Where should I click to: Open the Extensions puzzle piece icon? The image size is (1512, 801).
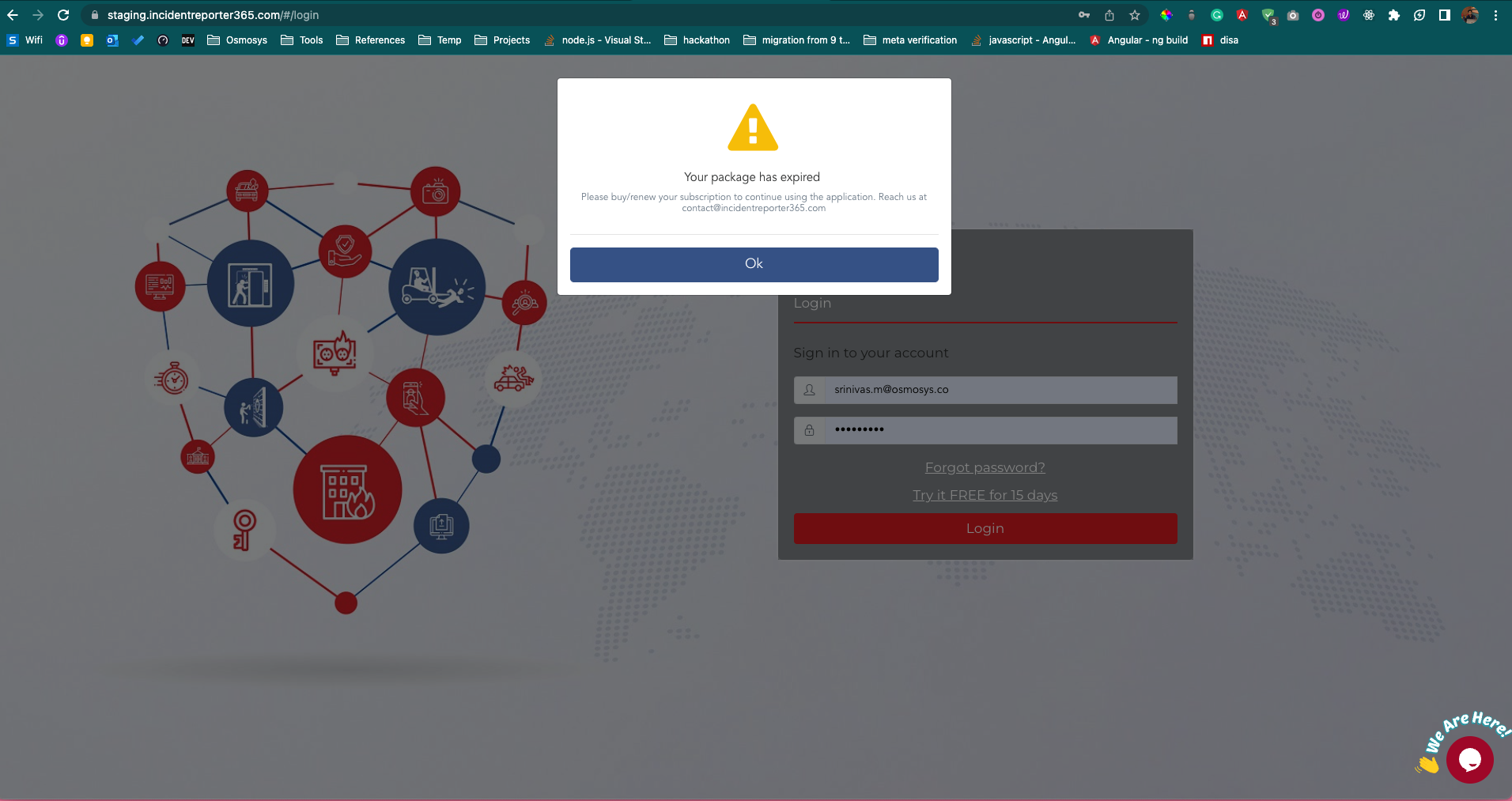pos(1394,15)
